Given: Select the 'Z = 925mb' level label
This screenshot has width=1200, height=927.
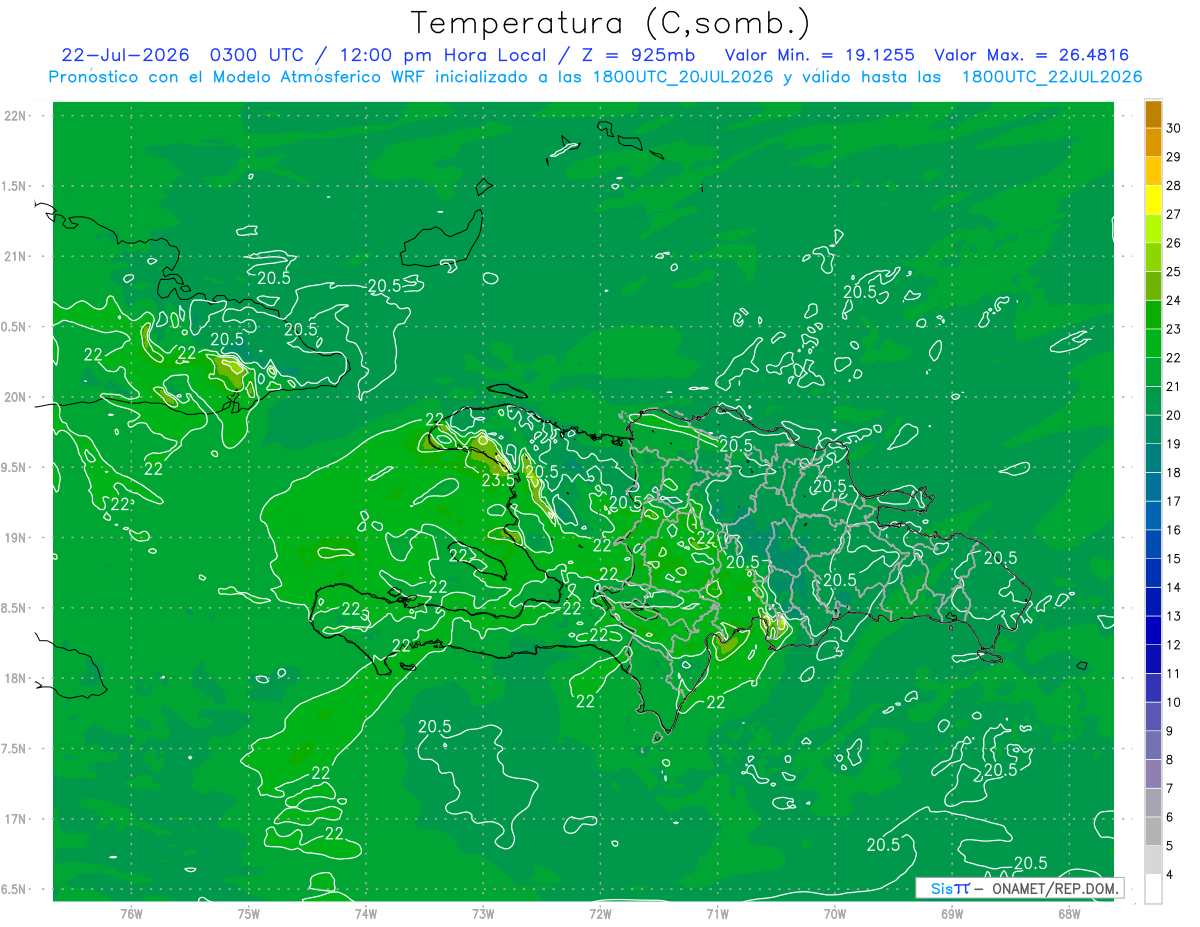Looking at the screenshot, I should pyautogui.click(x=637, y=55).
